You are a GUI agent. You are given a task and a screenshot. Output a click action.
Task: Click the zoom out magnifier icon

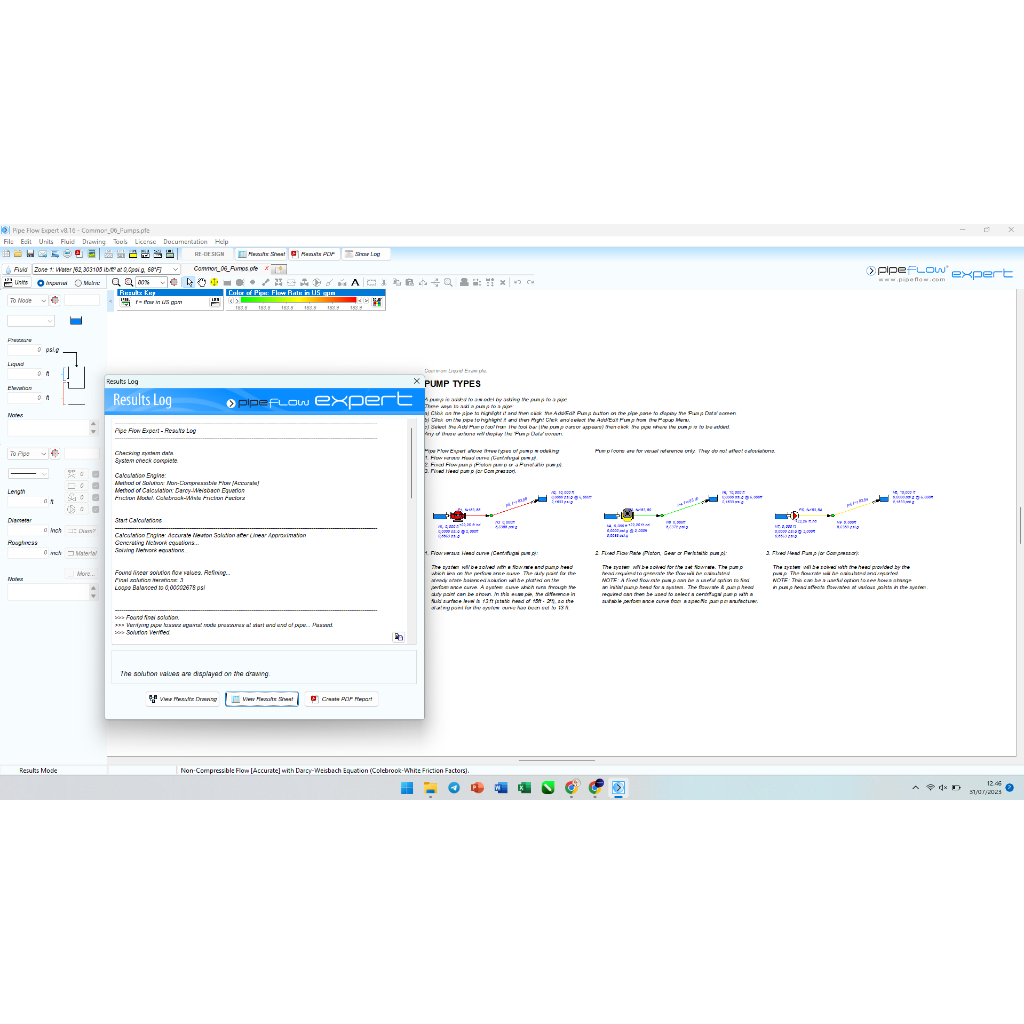pyautogui.click(x=129, y=283)
